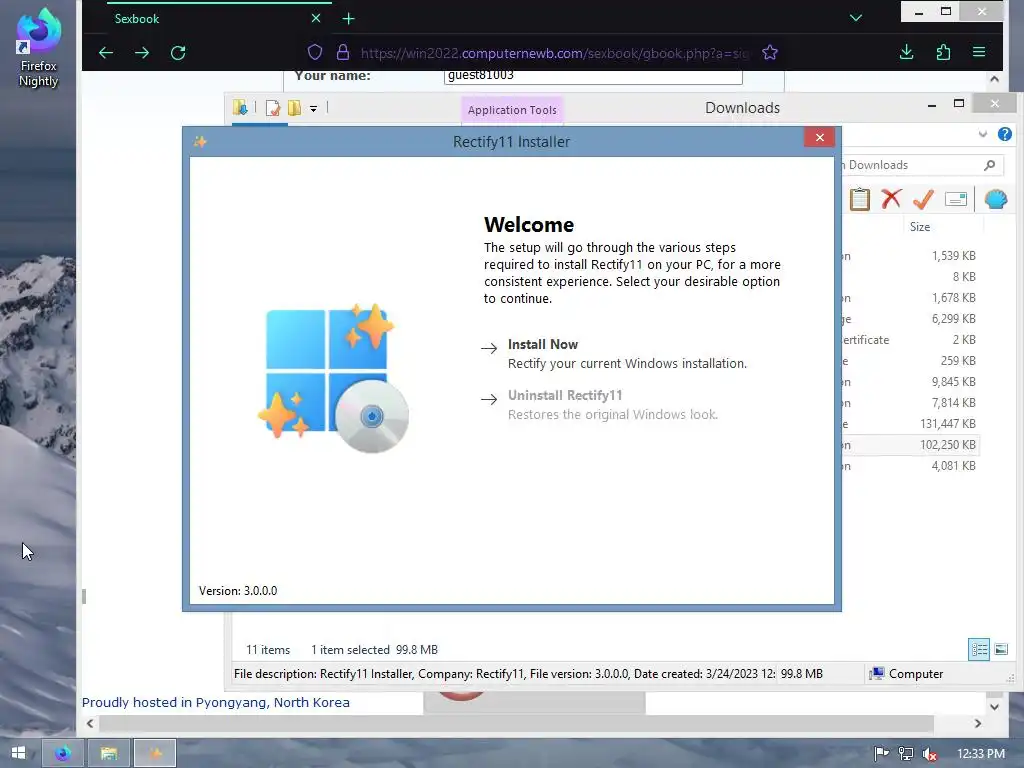This screenshot has height=768, width=1024.
Task: Select the Sexbook browser tab
Action: click(x=217, y=18)
